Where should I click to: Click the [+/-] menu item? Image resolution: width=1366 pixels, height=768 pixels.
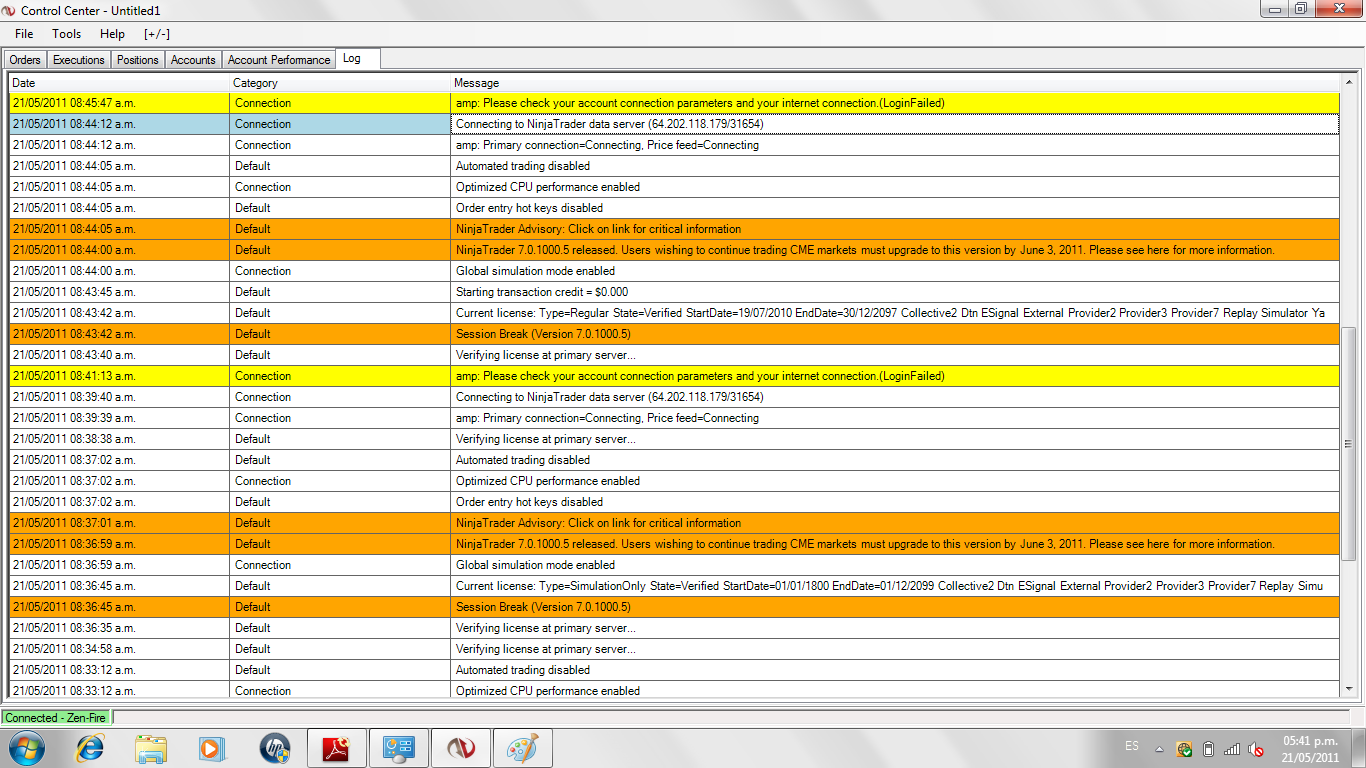click(x=157, y=34)
